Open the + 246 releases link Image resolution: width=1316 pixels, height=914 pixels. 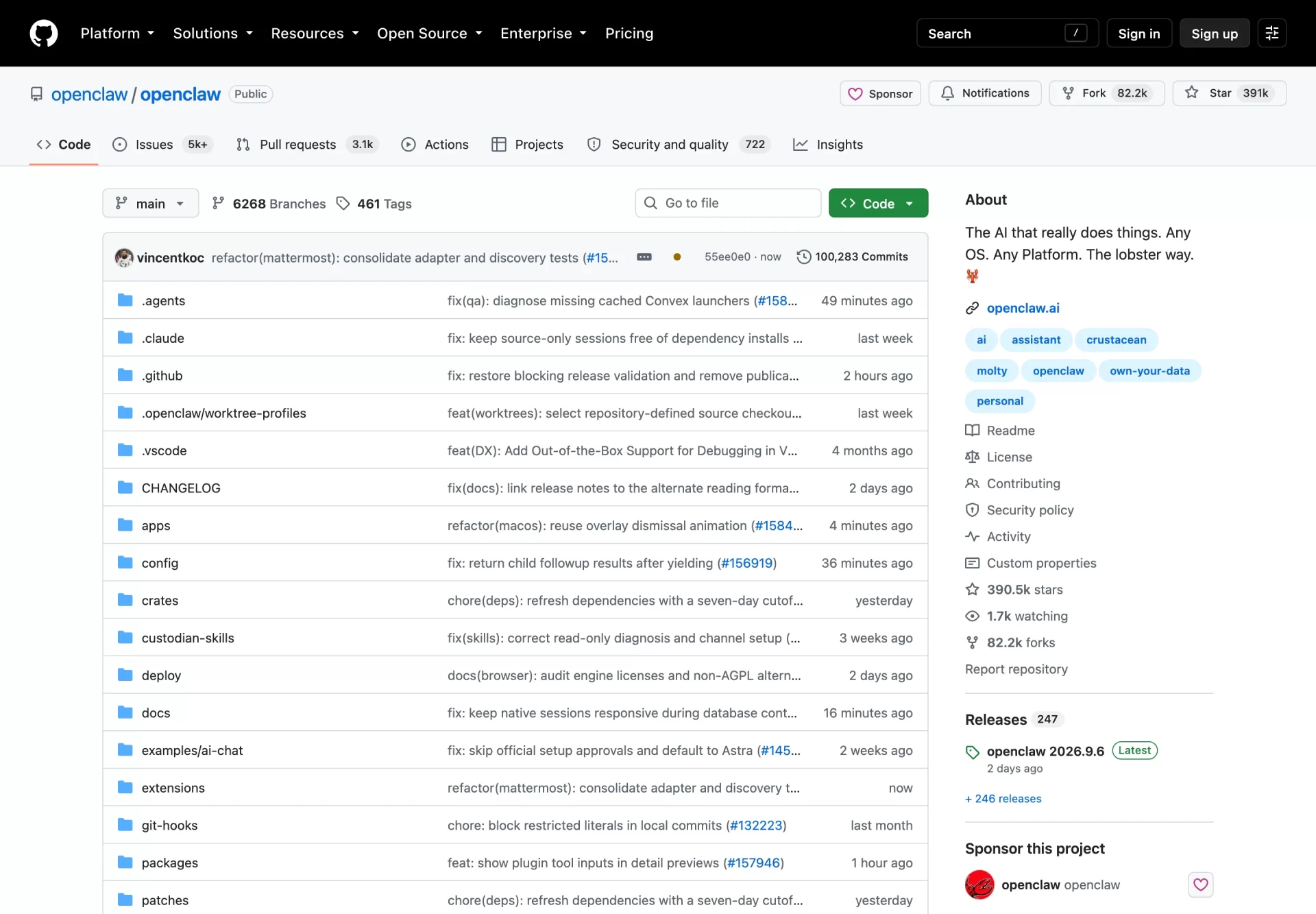[1003, 799]
